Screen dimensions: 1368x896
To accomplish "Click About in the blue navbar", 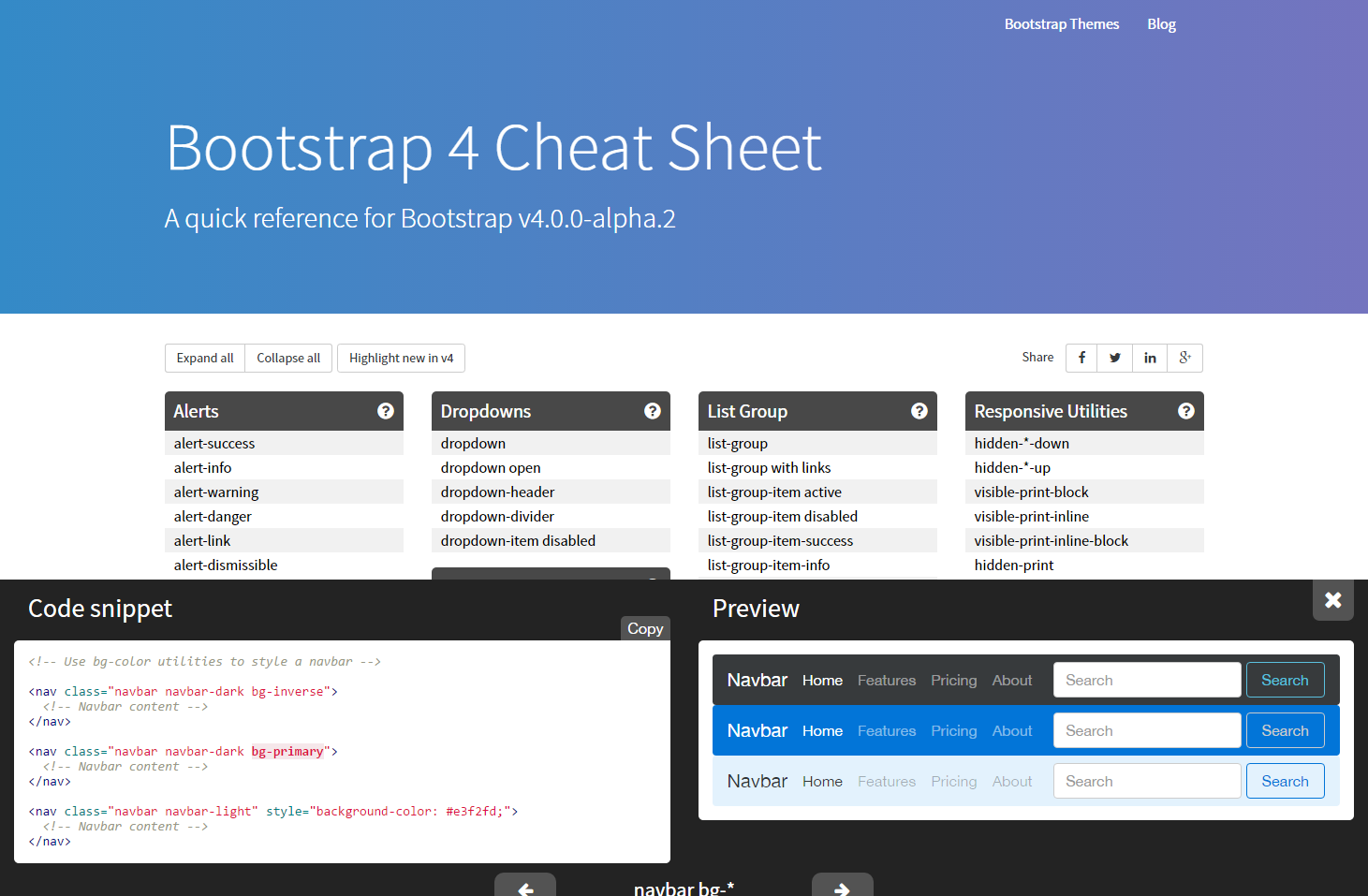I will click(1012, 731).
